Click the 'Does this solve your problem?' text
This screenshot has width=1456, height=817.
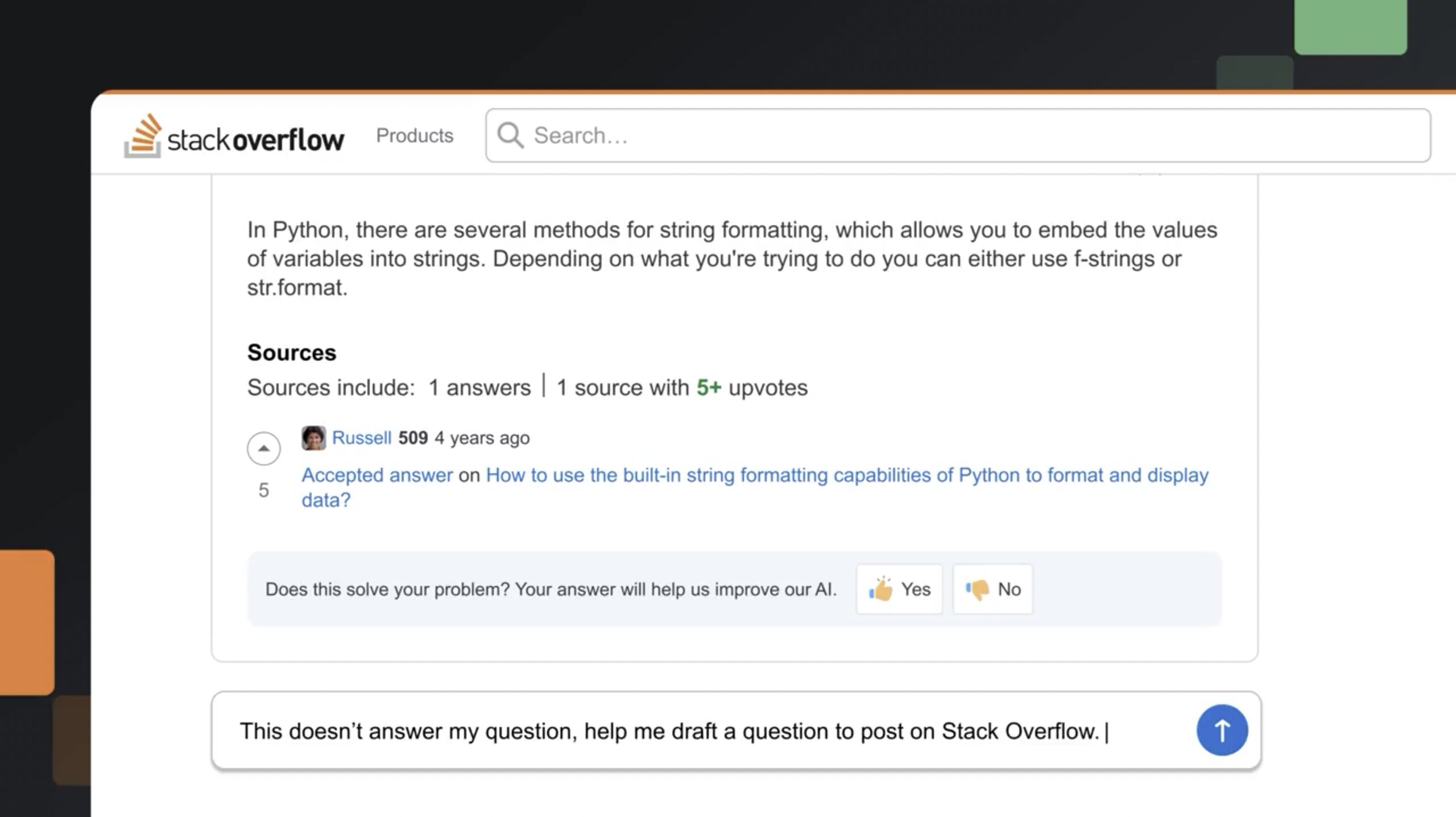click(387, 589)
